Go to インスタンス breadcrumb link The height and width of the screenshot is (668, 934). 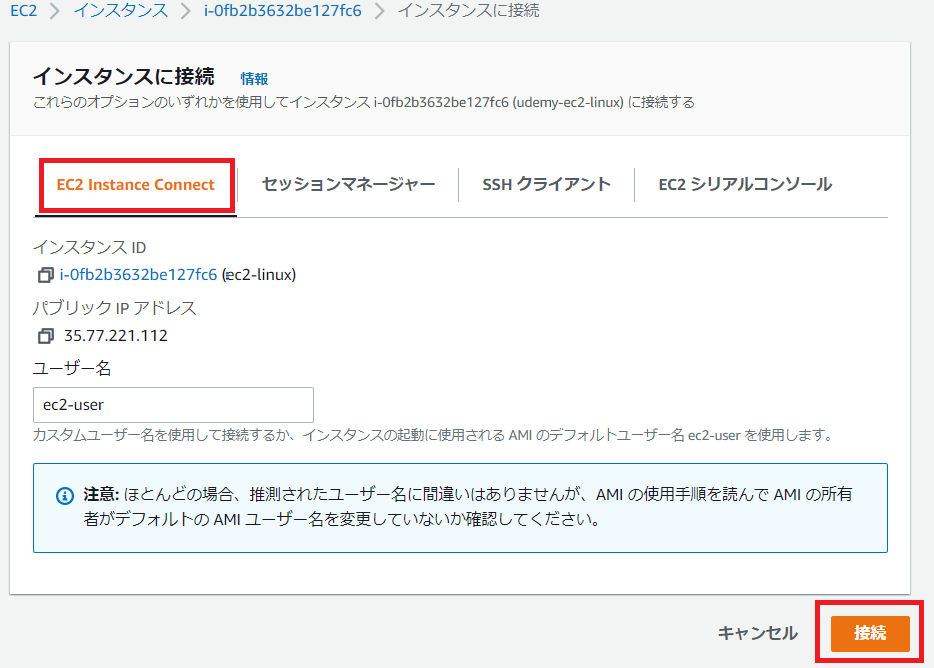click(121, 10)
